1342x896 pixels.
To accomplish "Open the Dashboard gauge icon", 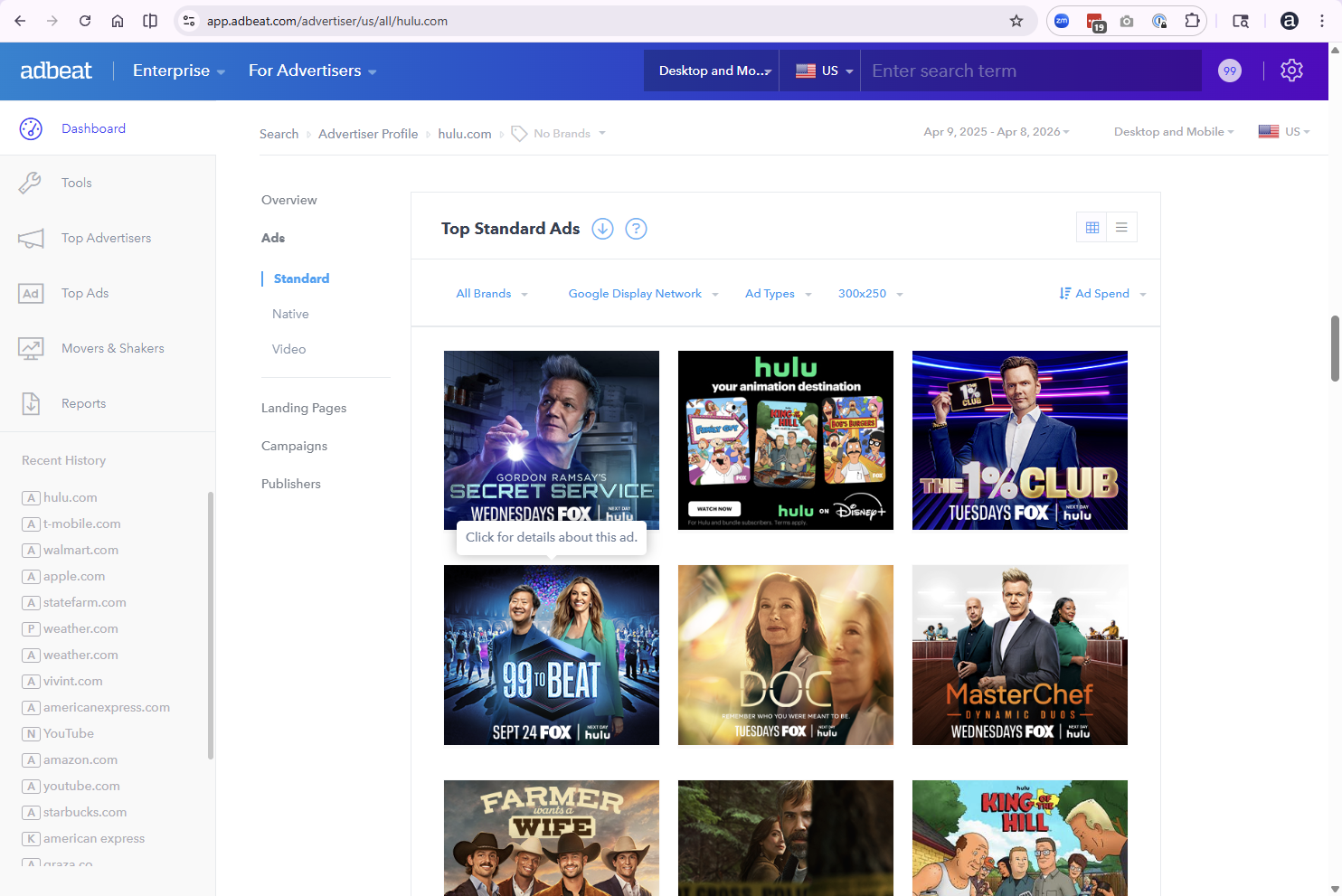I will click(x=31, y=128).
